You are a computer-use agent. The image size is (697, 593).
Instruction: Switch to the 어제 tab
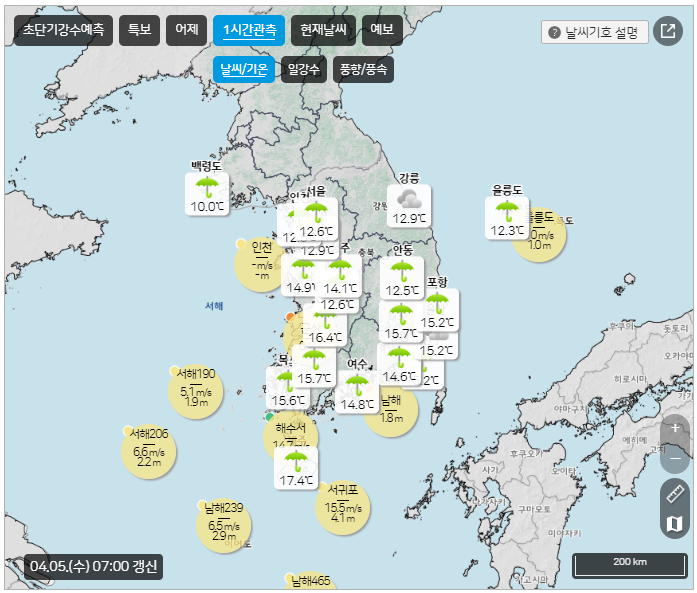coord(187,30)
